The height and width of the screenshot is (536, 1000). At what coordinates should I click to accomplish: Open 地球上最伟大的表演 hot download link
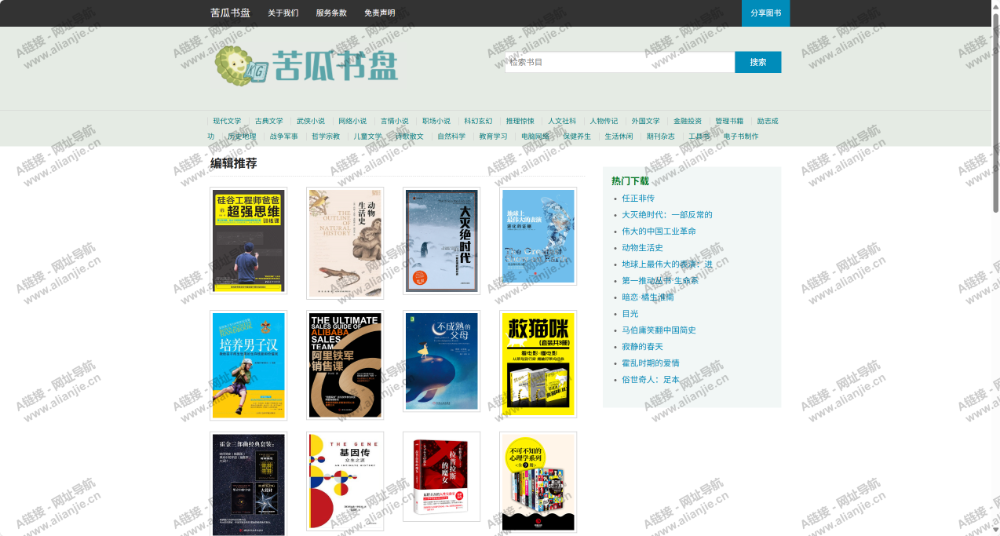click(x=667, y=264)
